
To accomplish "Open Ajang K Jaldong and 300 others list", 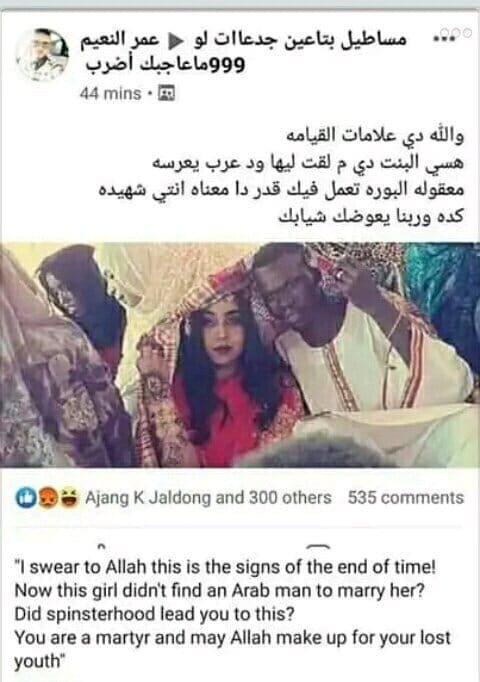I will 208,498.
